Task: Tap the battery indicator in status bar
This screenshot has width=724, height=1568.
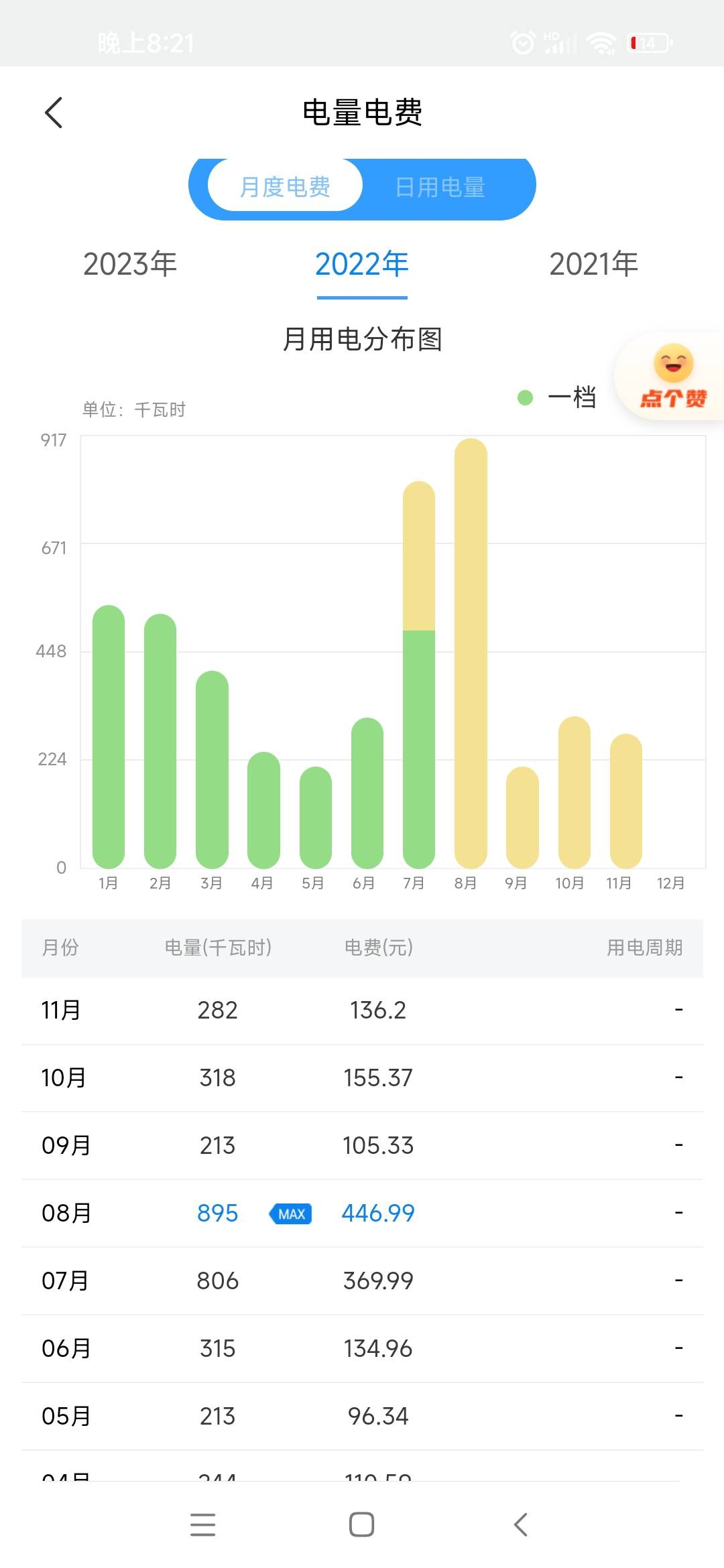Action: pyautogui.click(x=649, y=43)
